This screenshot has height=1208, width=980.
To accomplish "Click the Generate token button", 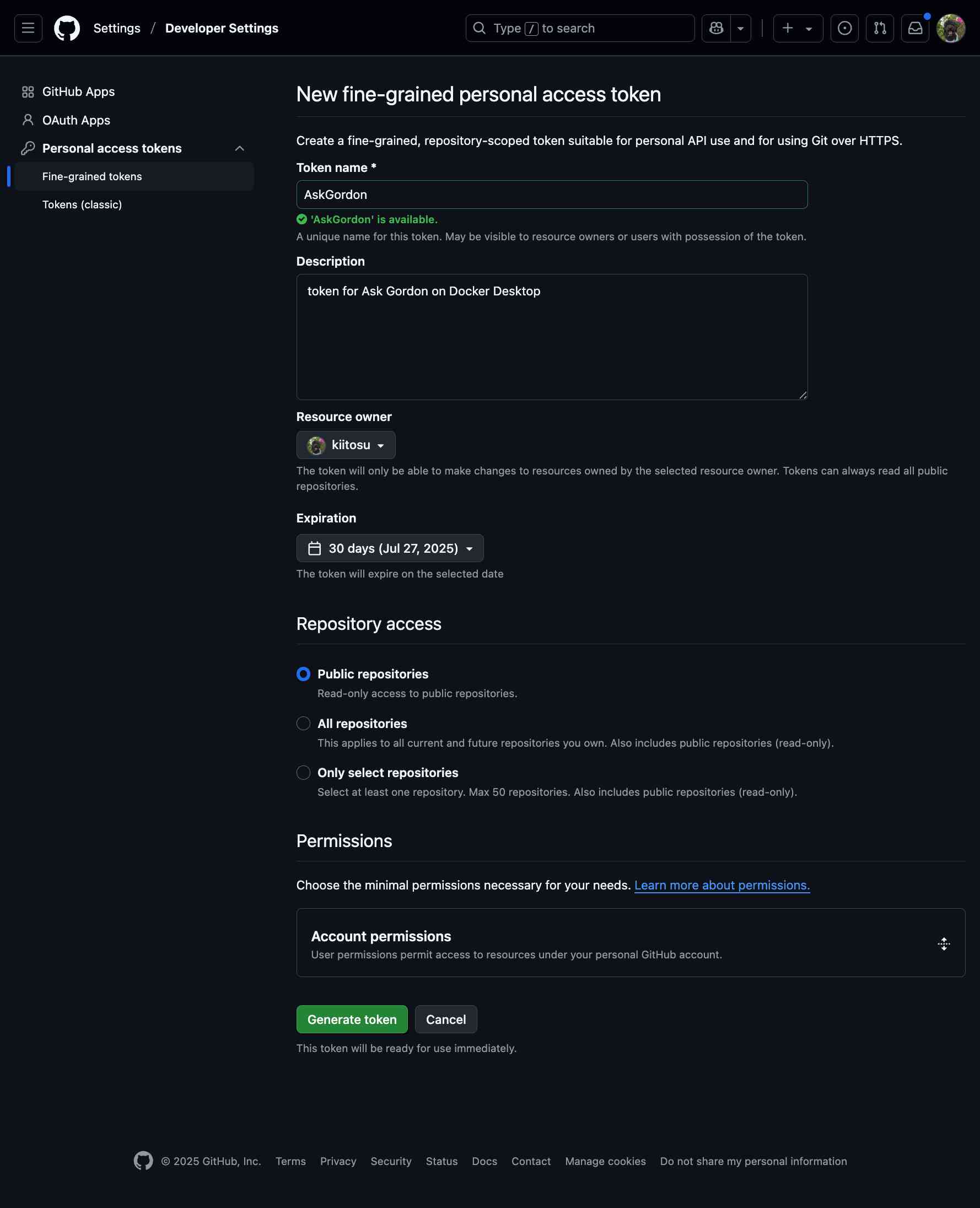I will [x=352, y=1019].
